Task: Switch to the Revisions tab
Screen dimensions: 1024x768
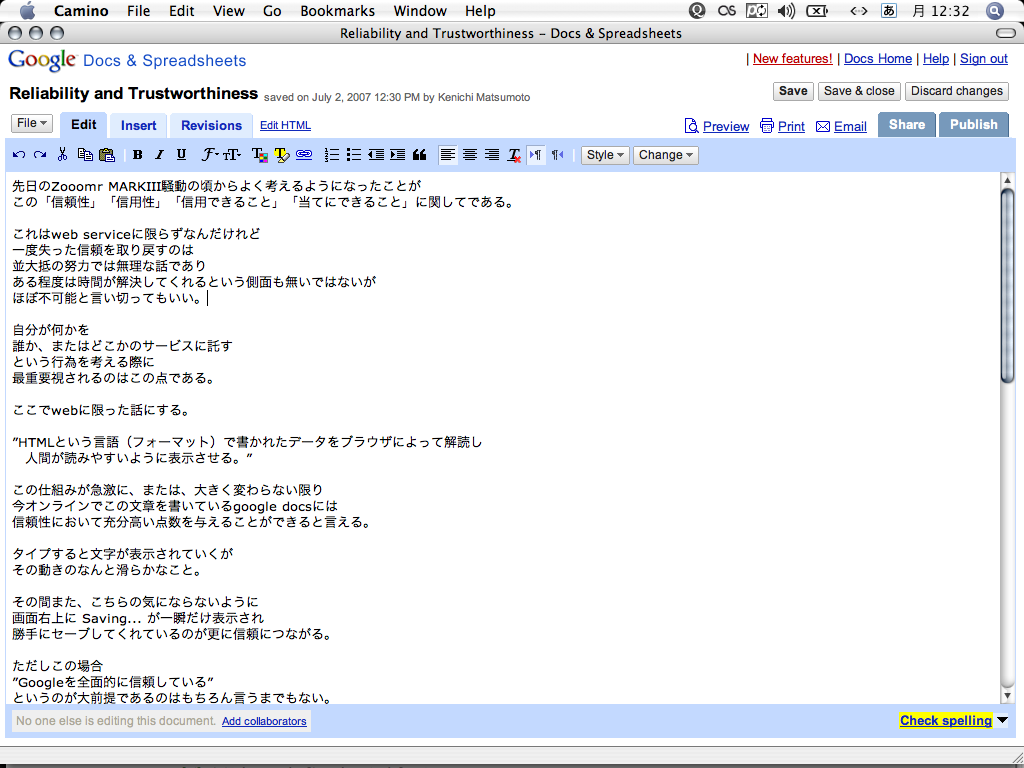Action: [x=210, y=124]
